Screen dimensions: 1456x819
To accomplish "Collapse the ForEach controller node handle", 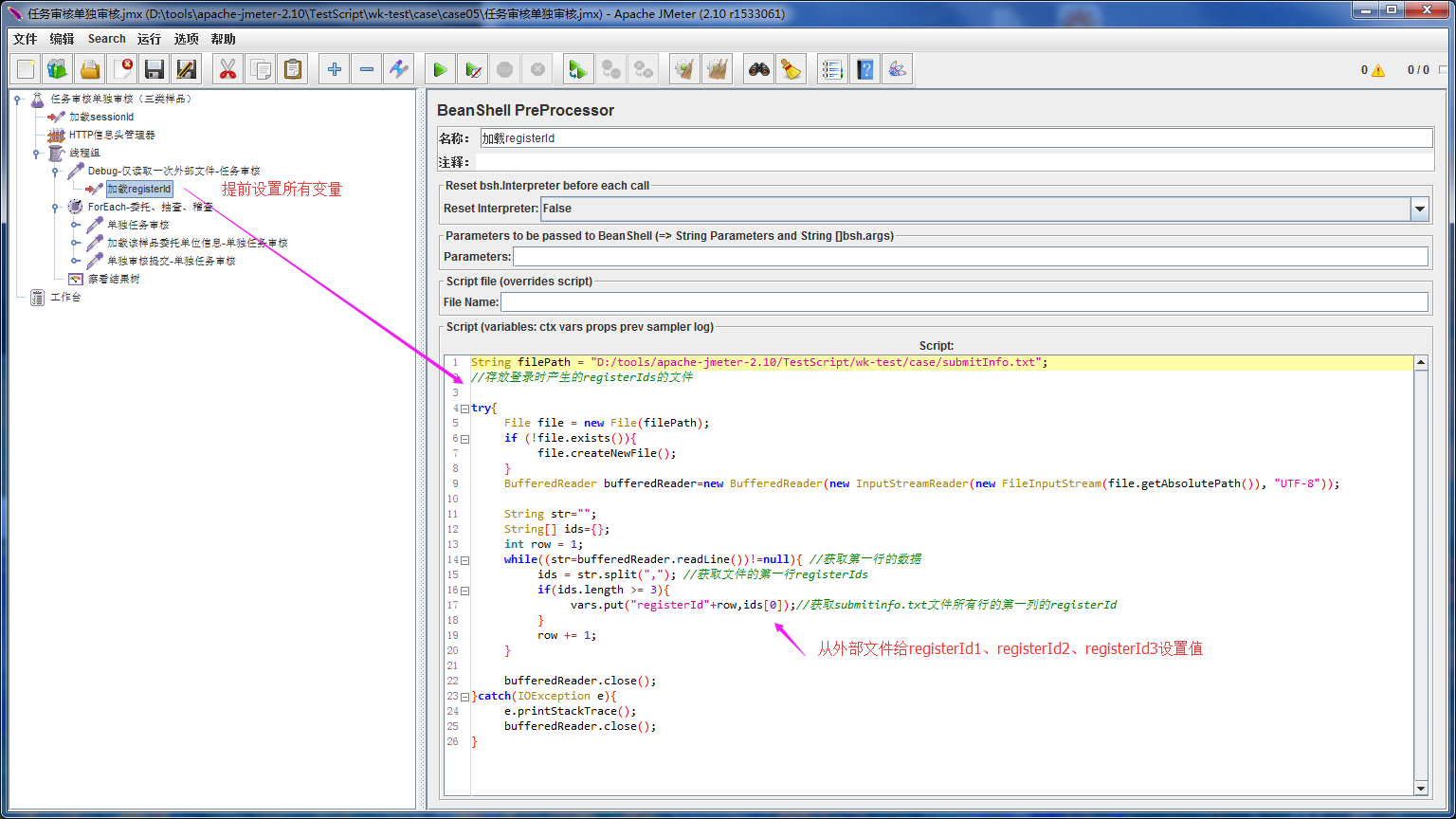I will 55,207.
